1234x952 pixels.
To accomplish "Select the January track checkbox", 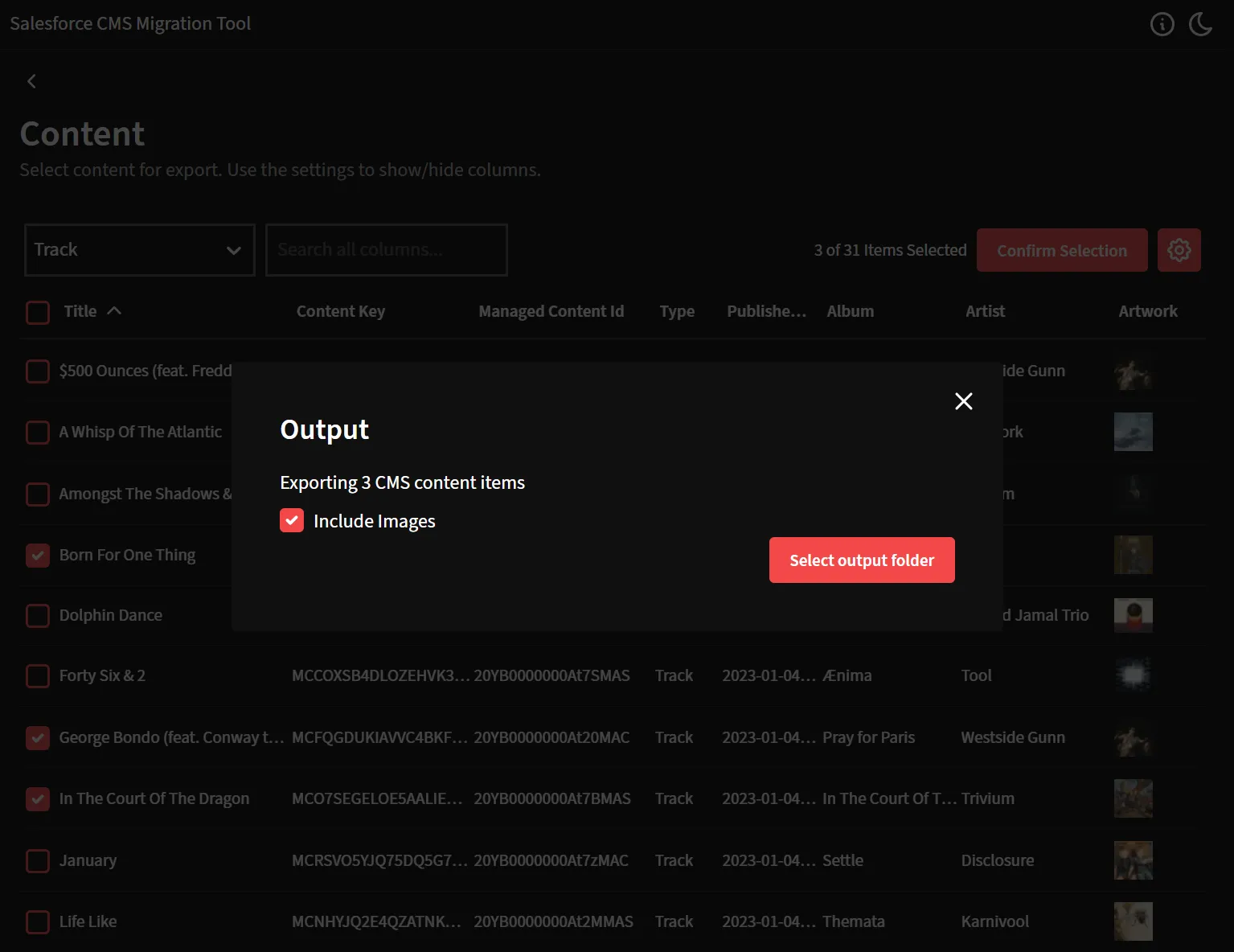I will point(38,861).
